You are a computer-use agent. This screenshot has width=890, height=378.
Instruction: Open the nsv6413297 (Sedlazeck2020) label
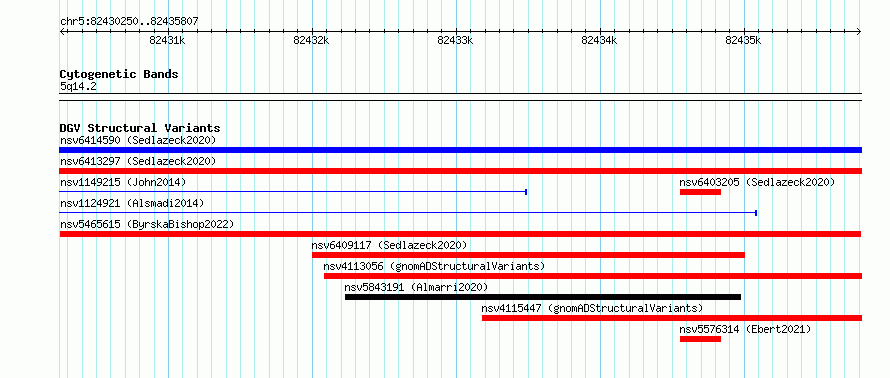(x=138, y=161)
